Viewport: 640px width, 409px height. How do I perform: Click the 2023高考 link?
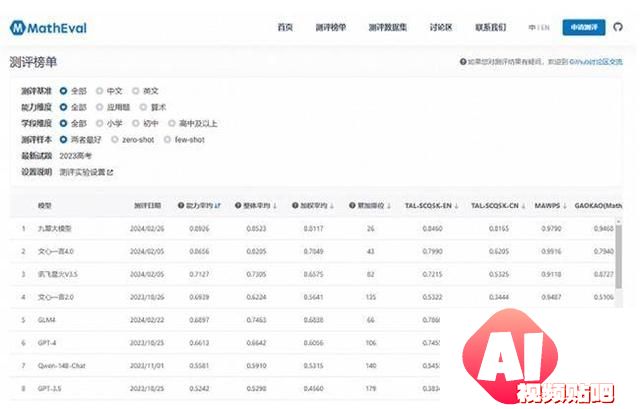pos(76,156)
